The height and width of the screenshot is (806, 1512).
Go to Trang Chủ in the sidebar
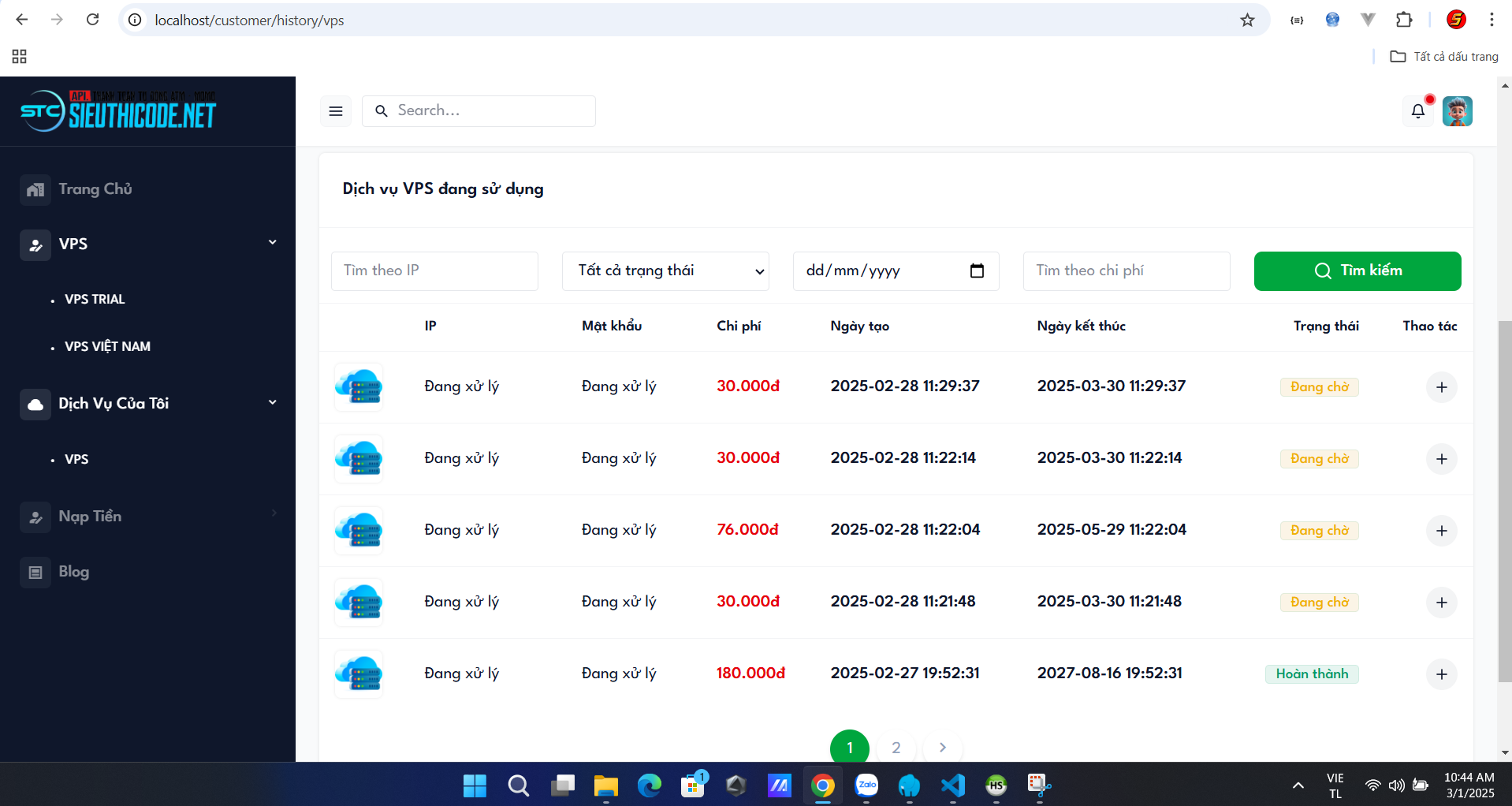tap(95, 188)
